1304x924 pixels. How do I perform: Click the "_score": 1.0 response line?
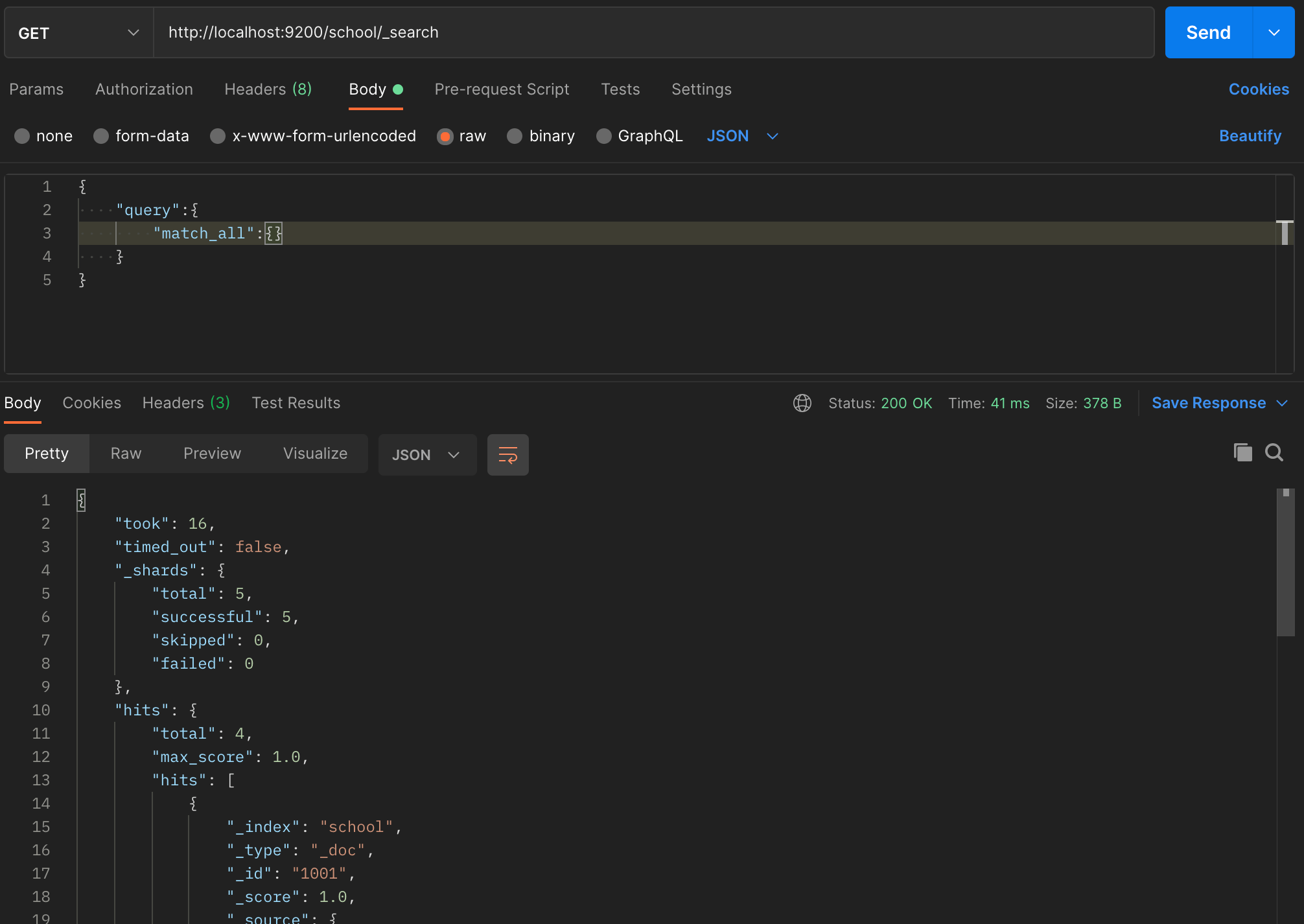291,897
